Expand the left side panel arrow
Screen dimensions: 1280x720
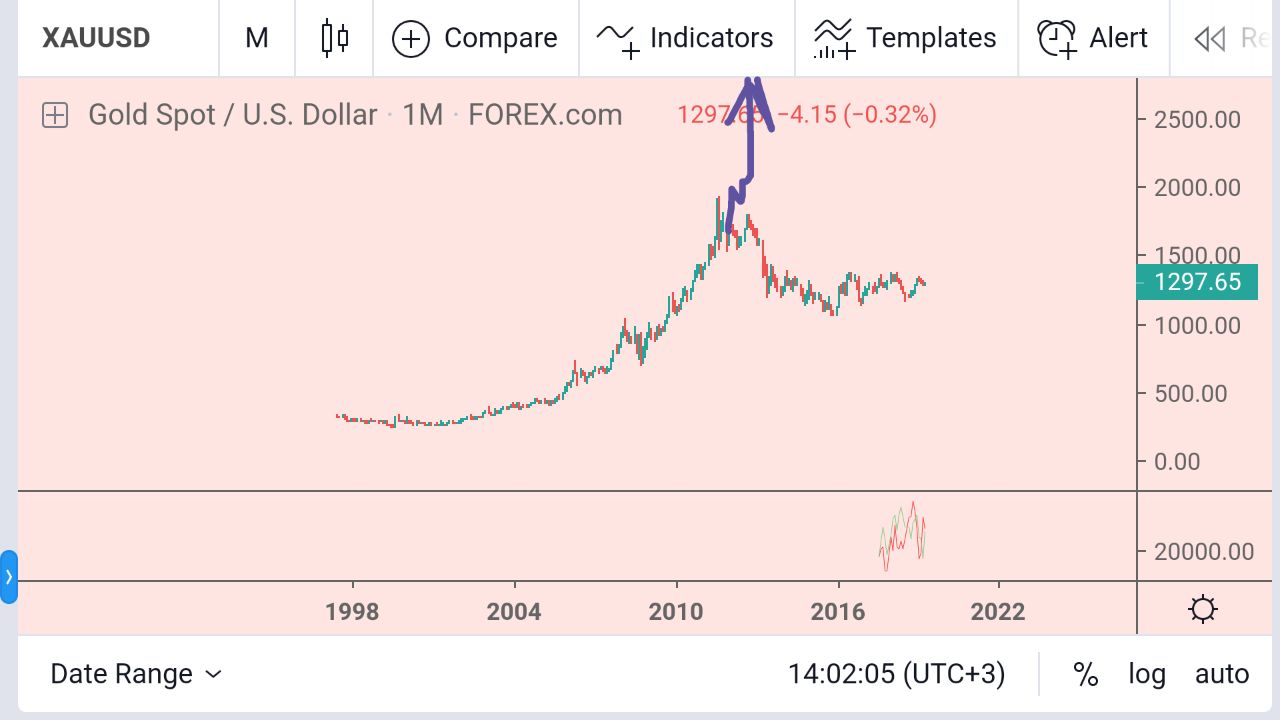tap(9, 577)
